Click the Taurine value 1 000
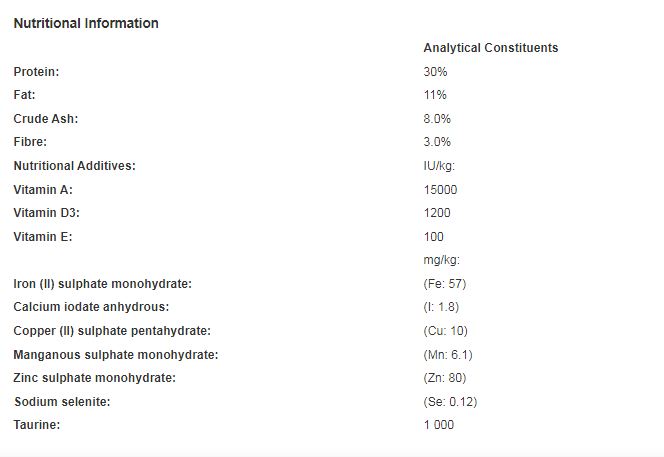Image resolution: width=664 pixels, height=457 pixels. (x=439, y=425)
